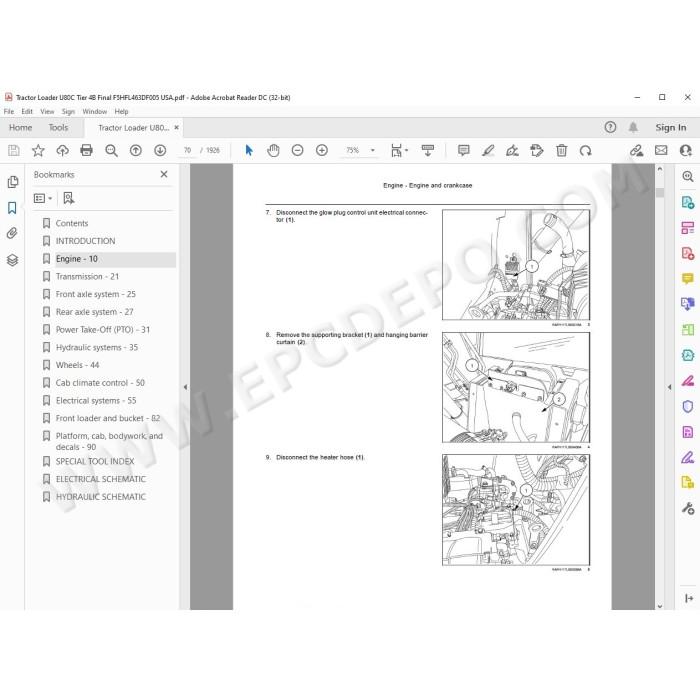Open Protect shield tool in right pane

688,406
